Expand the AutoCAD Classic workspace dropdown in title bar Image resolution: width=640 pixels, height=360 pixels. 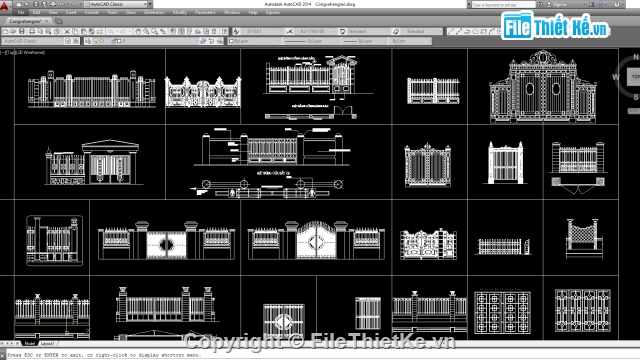coord(116,4)
